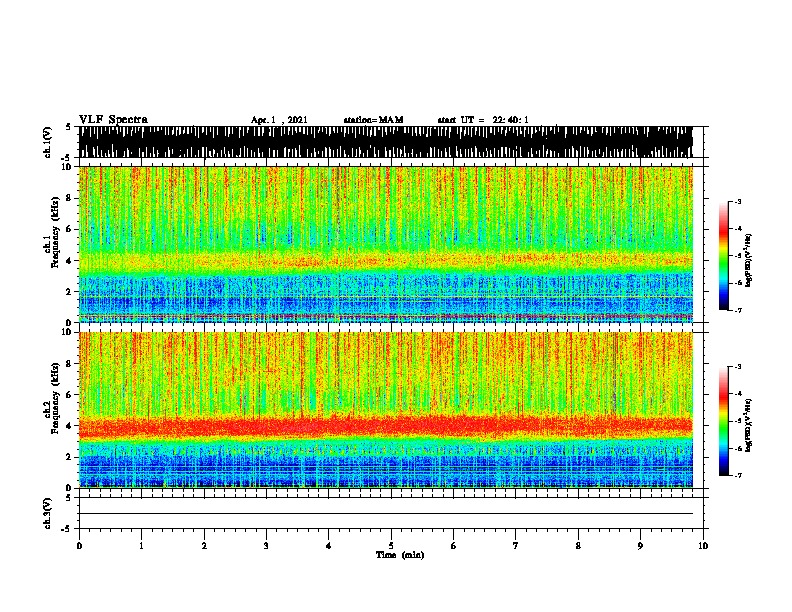The width and height of the screenshot is (792, 612).
Task: Click the "-5" tick on ch.1(V) axis
Action: tap(67, 158)
